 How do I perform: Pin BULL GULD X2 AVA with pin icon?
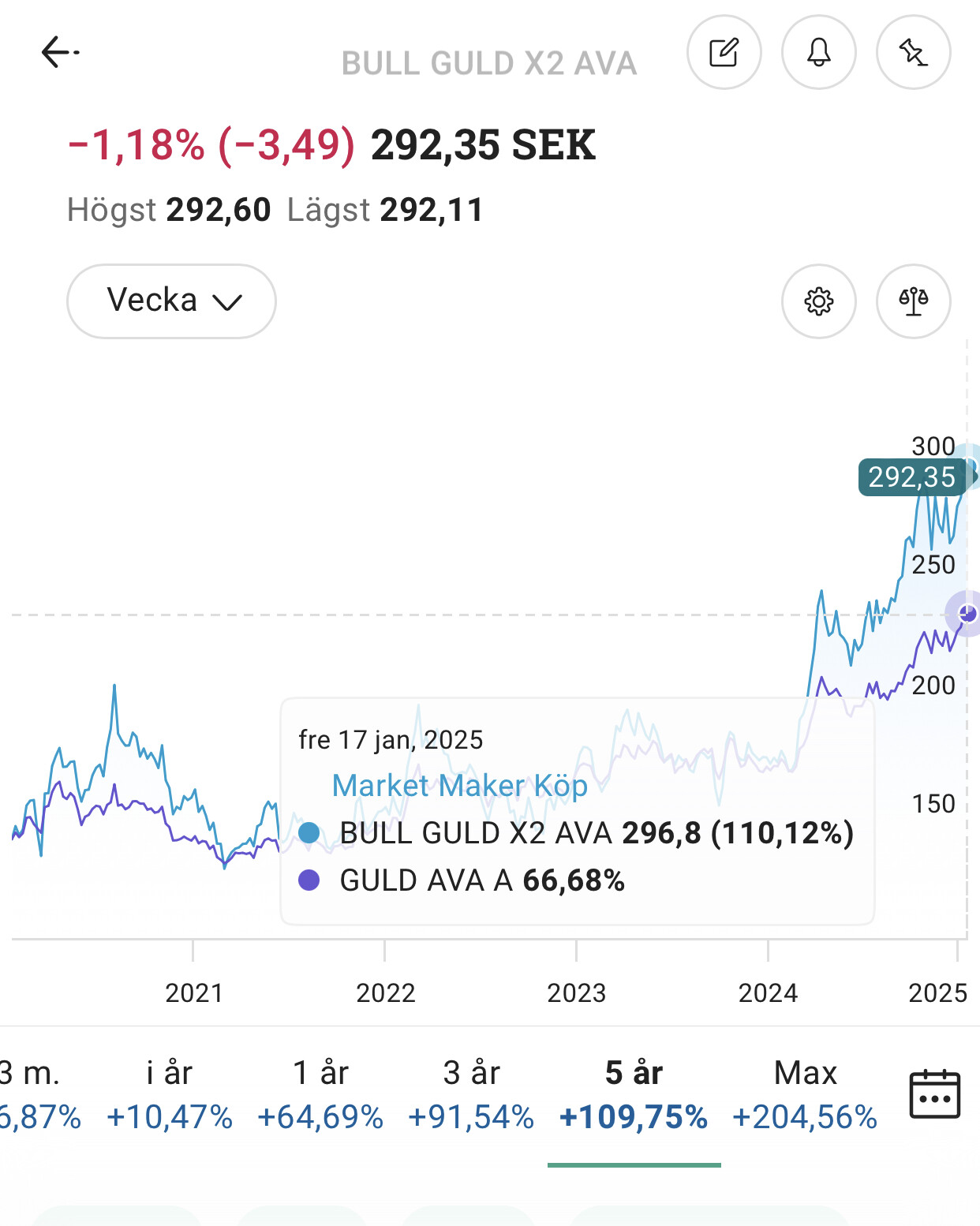(913, 53)
